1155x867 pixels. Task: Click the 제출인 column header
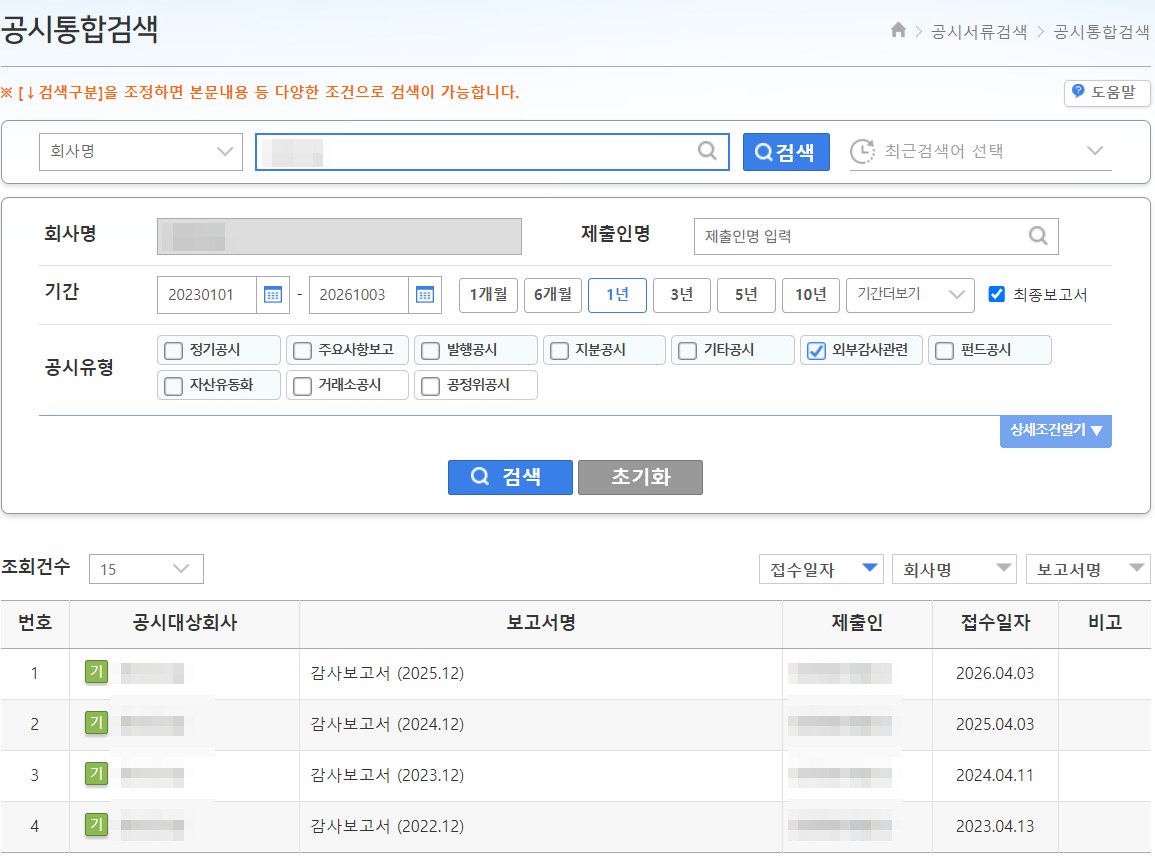coord(857,623)
